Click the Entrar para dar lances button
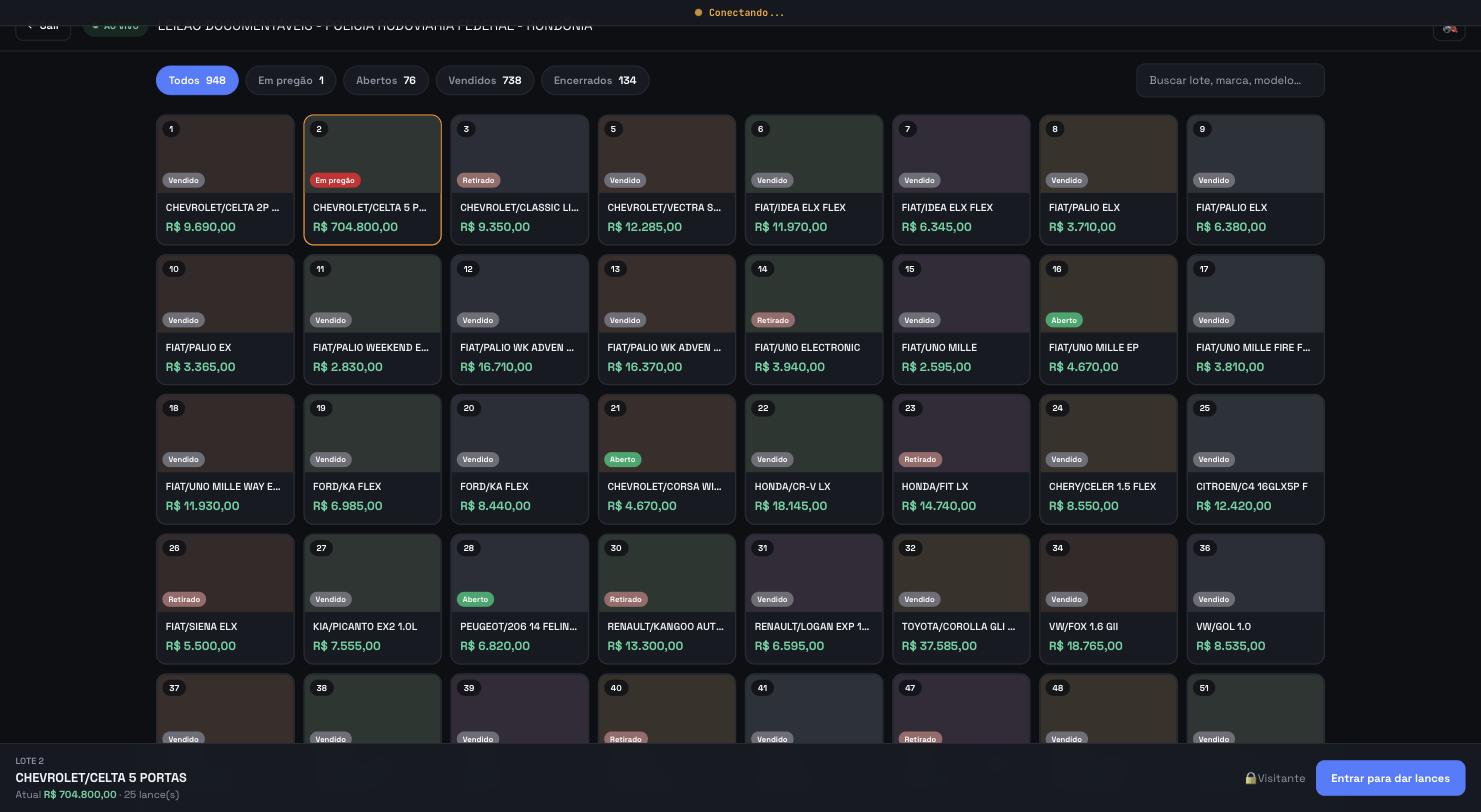This screenshot has height=812, width=1481. [1390, 778]
